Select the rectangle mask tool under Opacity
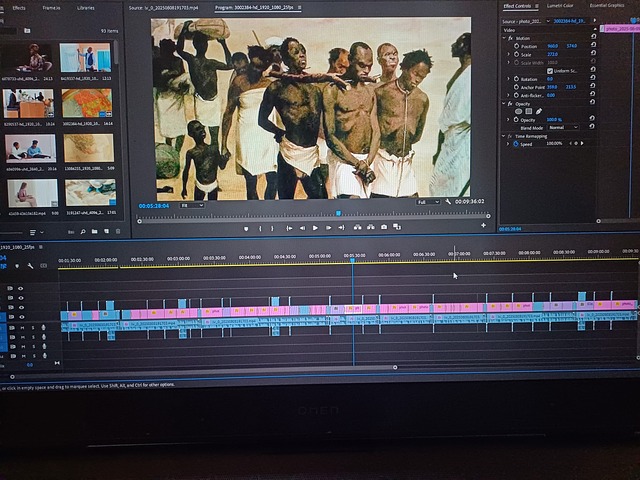 (x=529, y=111)
